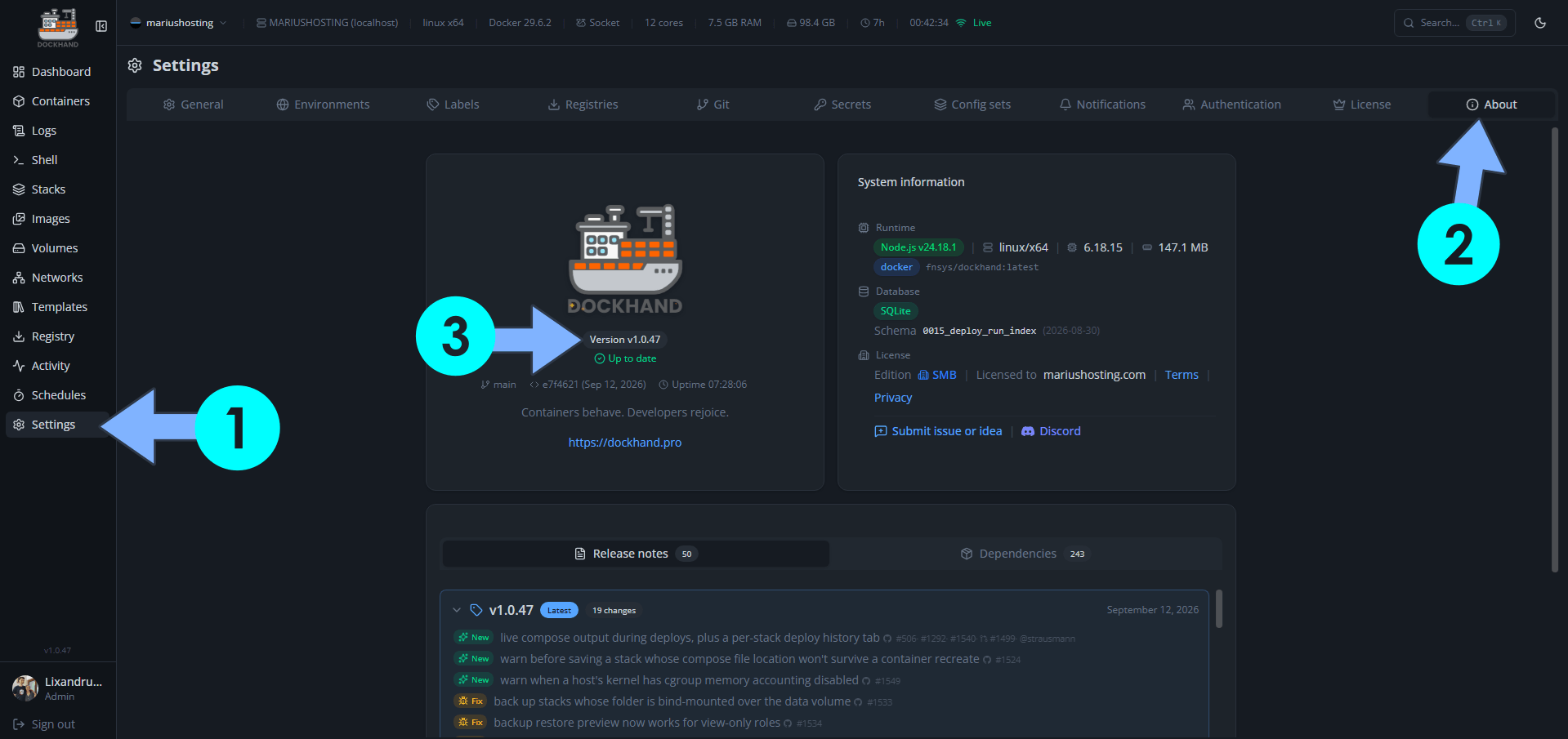Sign out of Dockhand
1568x739 pixels.
[x=45, y=724]
